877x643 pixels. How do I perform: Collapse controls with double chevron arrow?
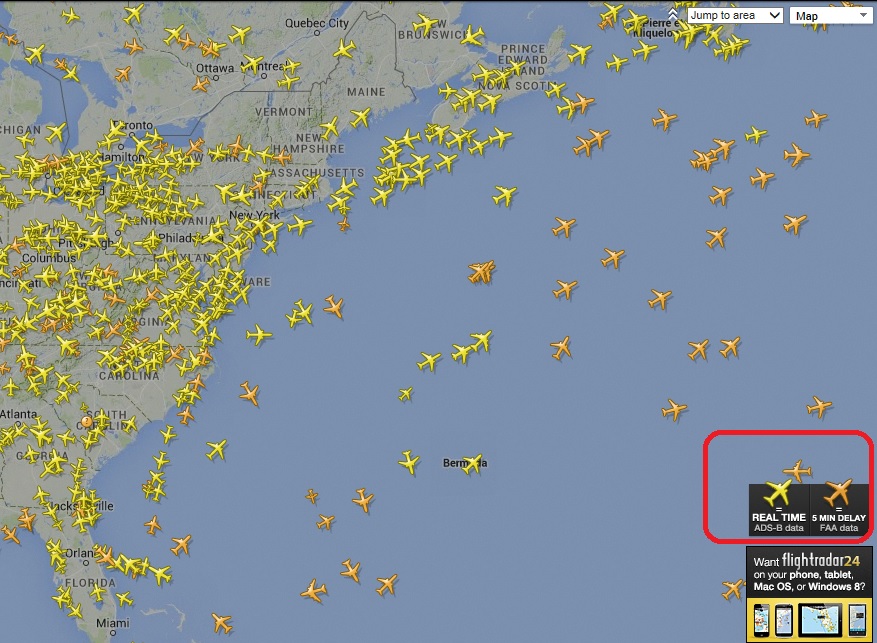pos(672,13)
